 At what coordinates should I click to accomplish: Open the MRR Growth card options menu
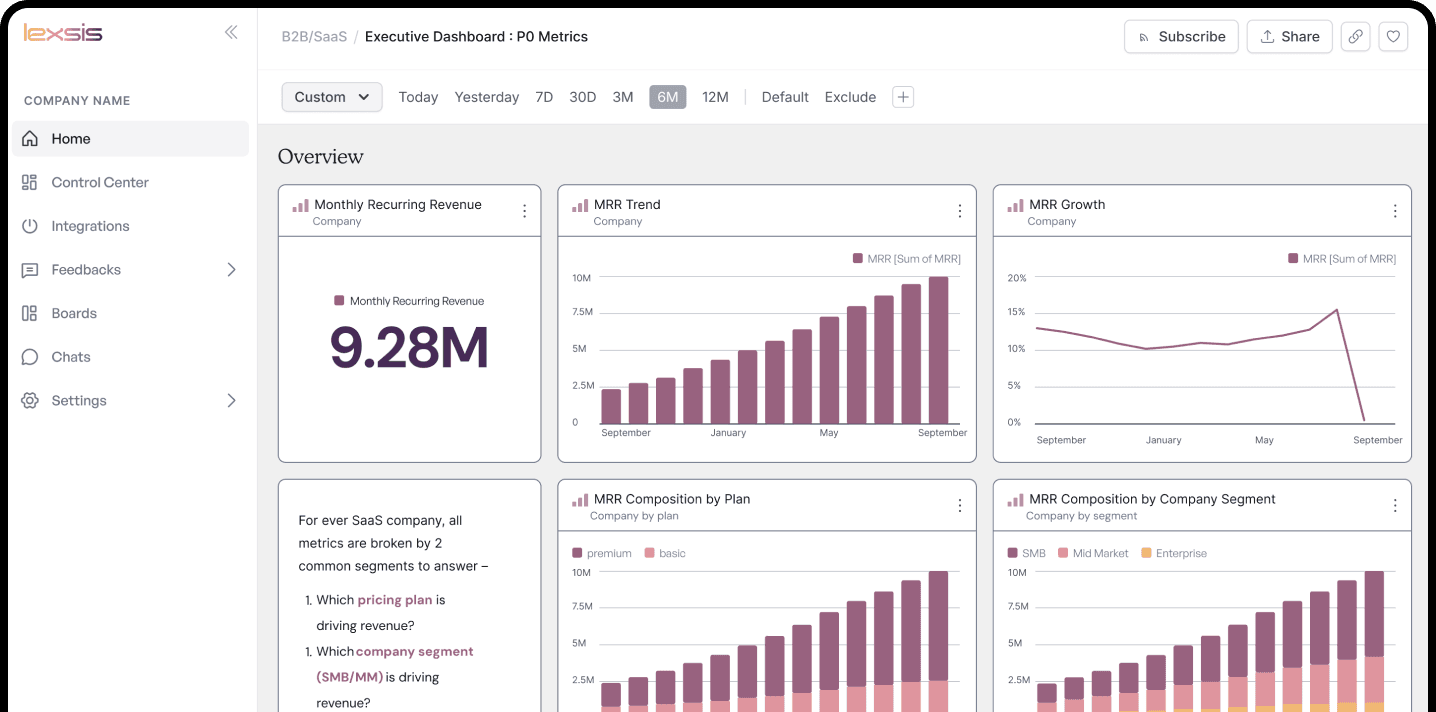pos(1396,211)
